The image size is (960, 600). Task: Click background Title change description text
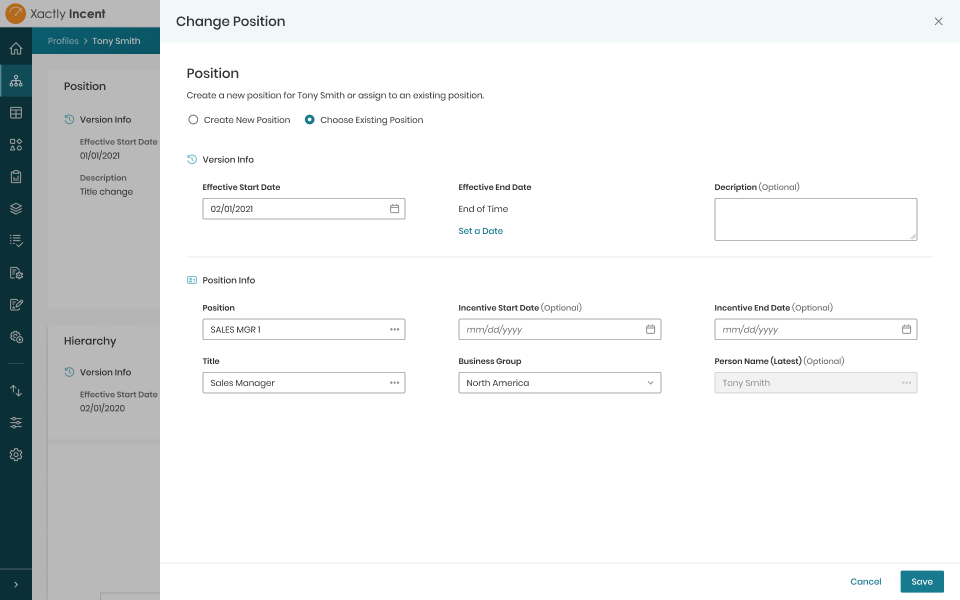click(x=106, y=192)
